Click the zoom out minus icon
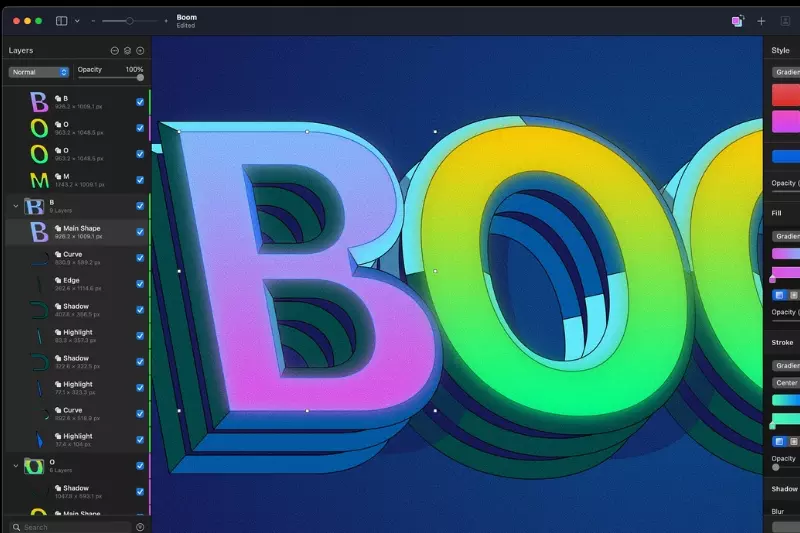800x533 pixels. (x=93, y=20)
